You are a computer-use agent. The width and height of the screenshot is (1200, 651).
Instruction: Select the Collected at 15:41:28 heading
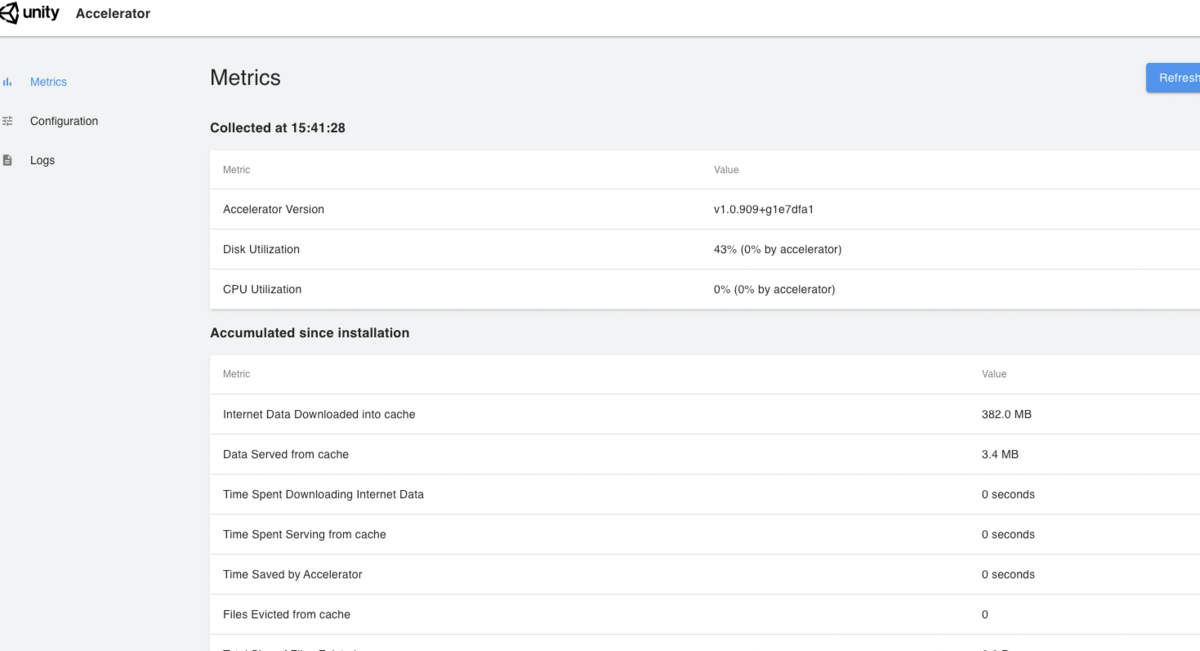coord(277,128)
